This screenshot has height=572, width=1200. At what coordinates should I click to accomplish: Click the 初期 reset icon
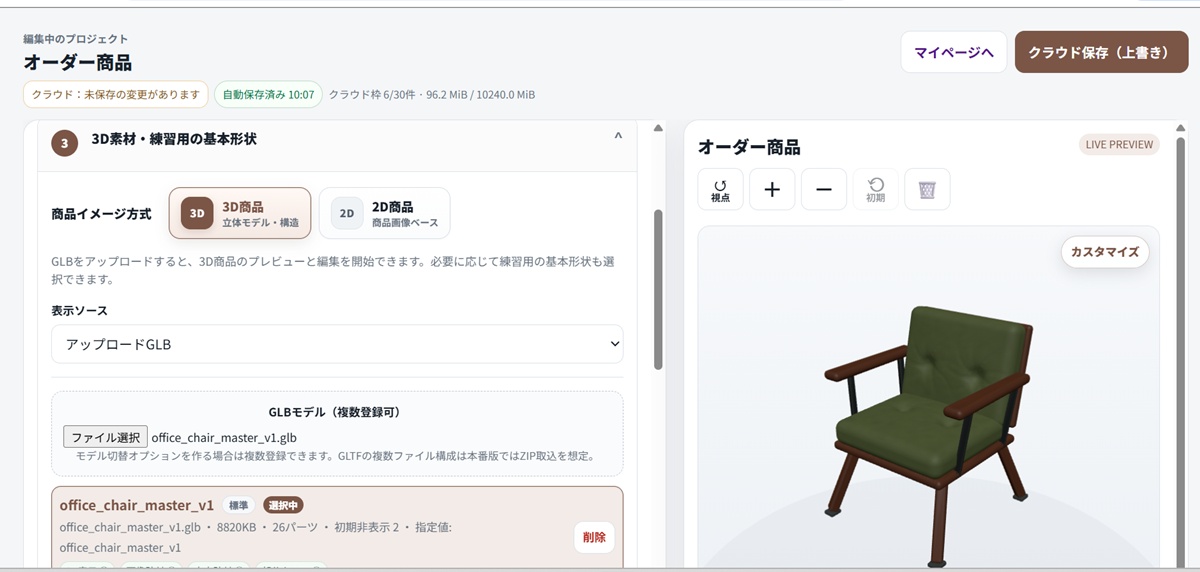876,189
